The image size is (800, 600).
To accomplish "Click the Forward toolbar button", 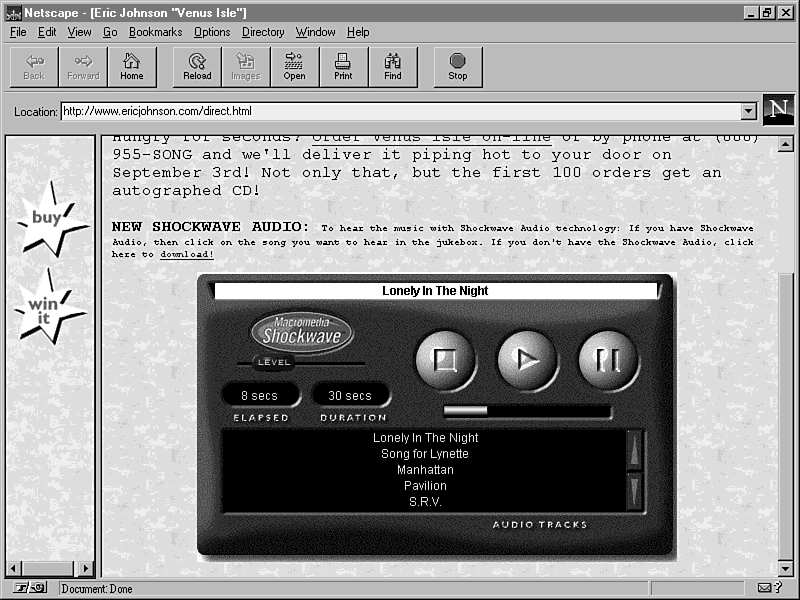I will 83,67.
